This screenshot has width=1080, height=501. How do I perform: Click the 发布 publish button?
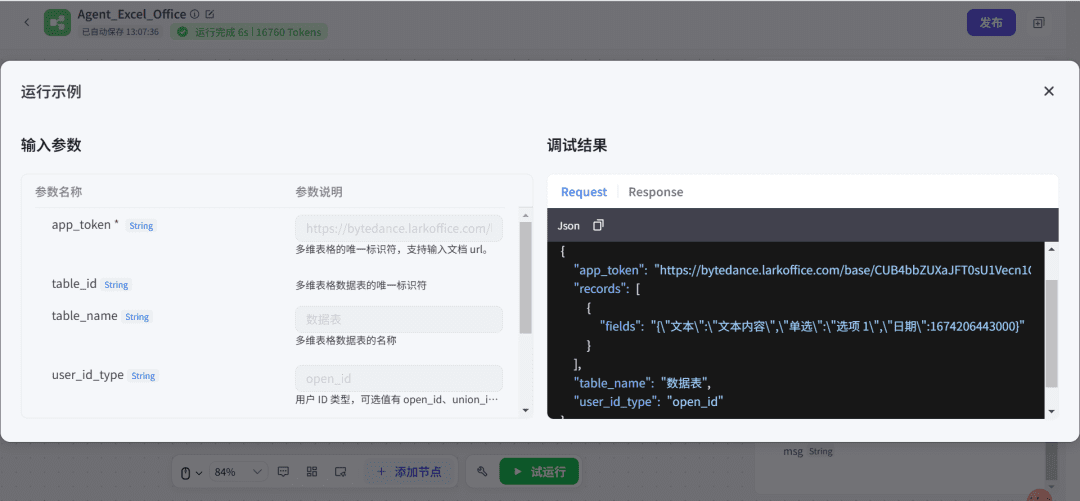click(990, 22)
